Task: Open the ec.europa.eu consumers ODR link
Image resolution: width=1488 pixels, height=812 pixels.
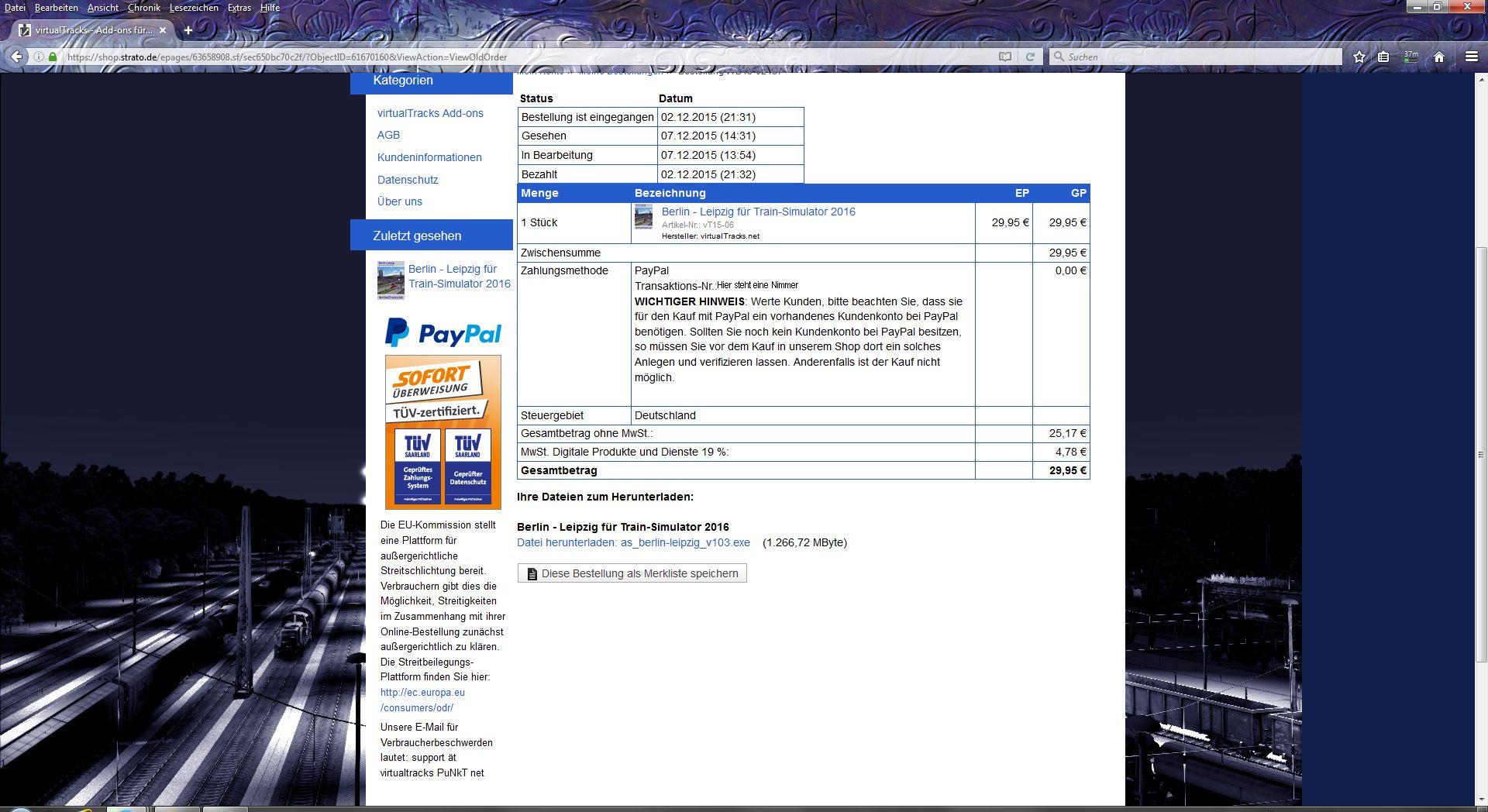Action: [422, 700]
